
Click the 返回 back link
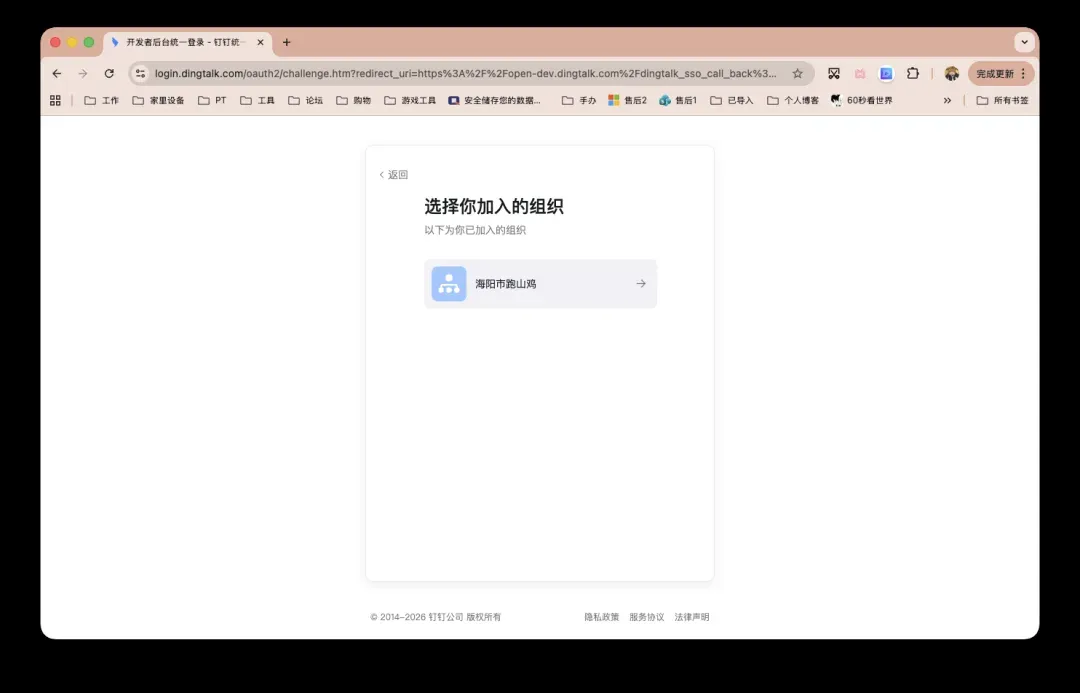click(x=393, y=175)
